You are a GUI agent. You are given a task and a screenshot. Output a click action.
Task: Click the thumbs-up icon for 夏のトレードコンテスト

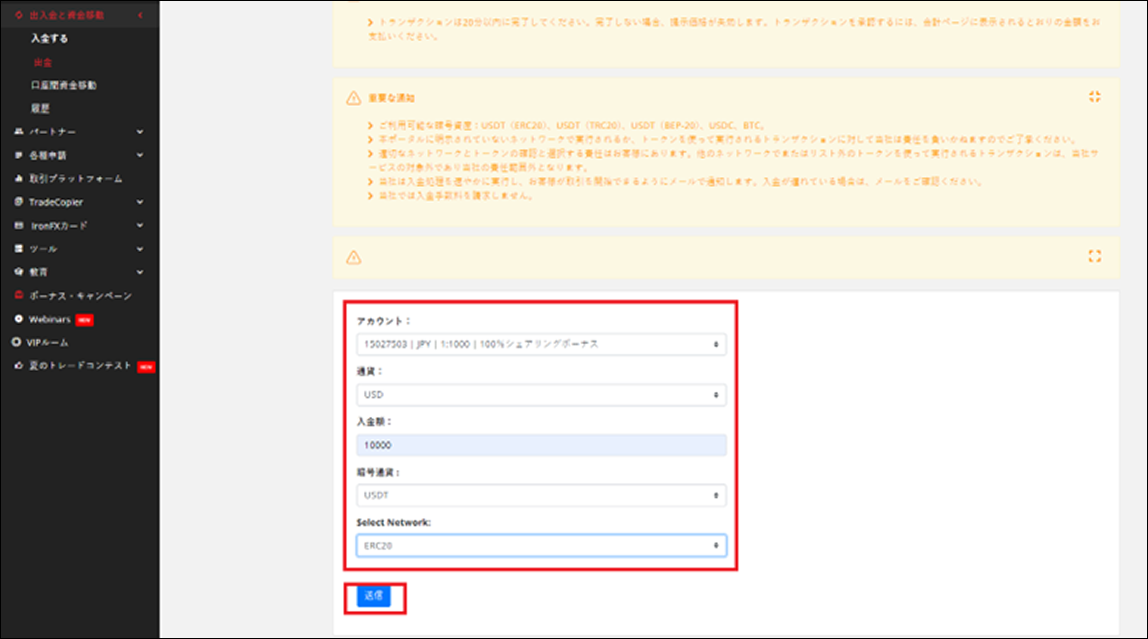[19, 366]
